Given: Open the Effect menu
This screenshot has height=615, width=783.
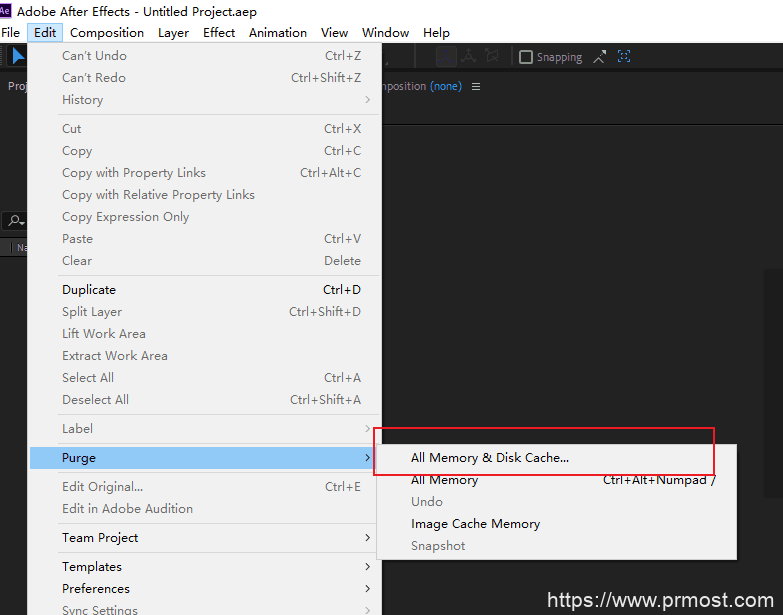Looking at the screenshot, I should (x=219, y=32).
